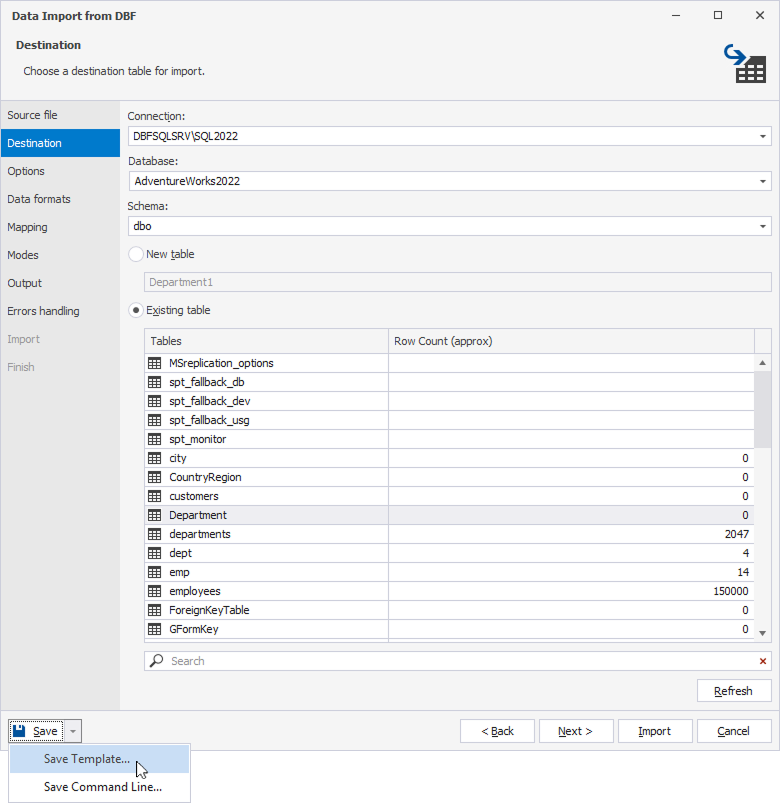The height and width of the screenshot is (803, 780).
Task: Select the New table radio button
Action: click(x=136, y=254)
